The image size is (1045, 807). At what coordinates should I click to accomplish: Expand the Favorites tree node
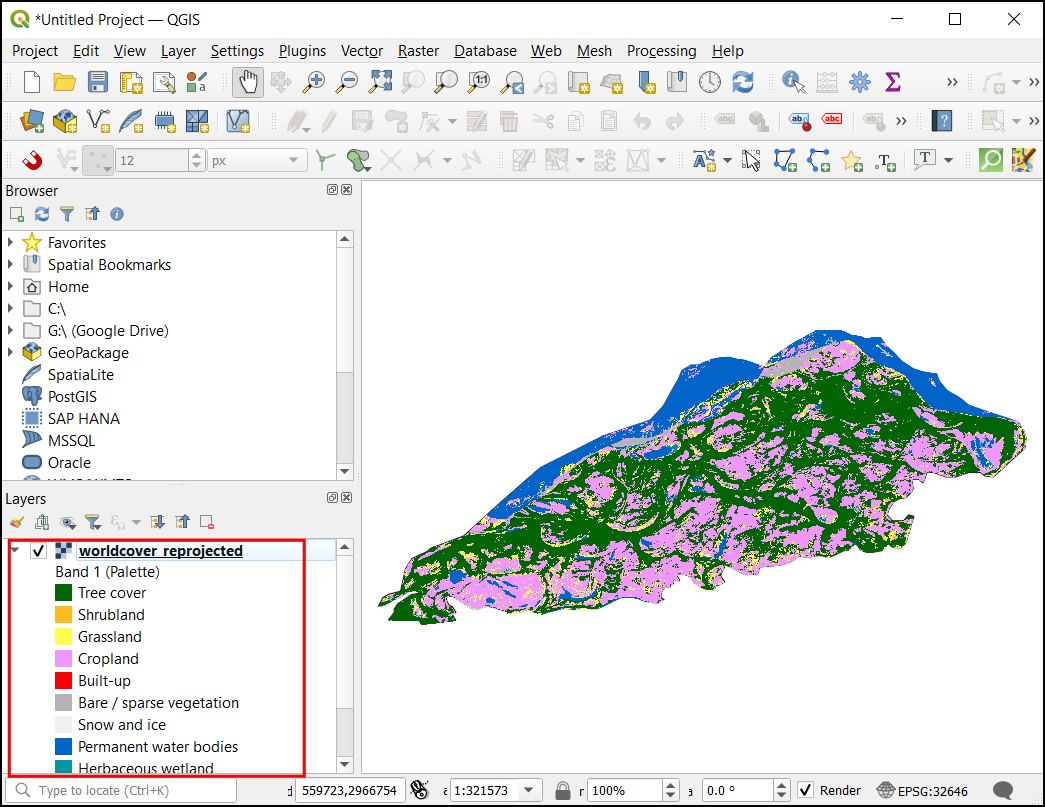(11, 242)
